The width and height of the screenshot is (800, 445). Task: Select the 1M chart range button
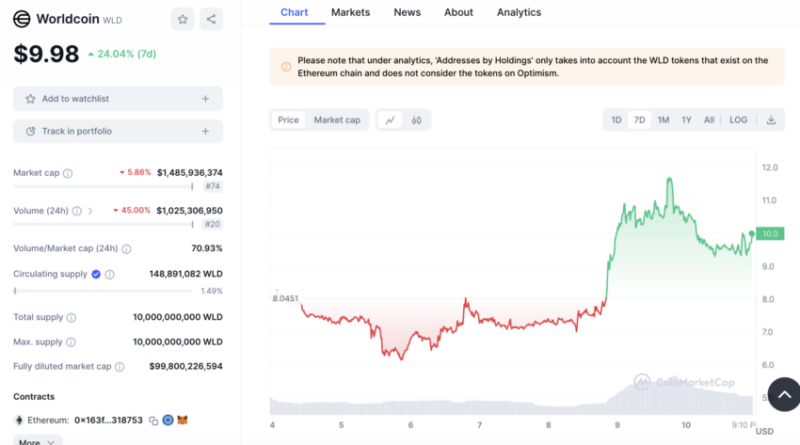pos(663,120)
